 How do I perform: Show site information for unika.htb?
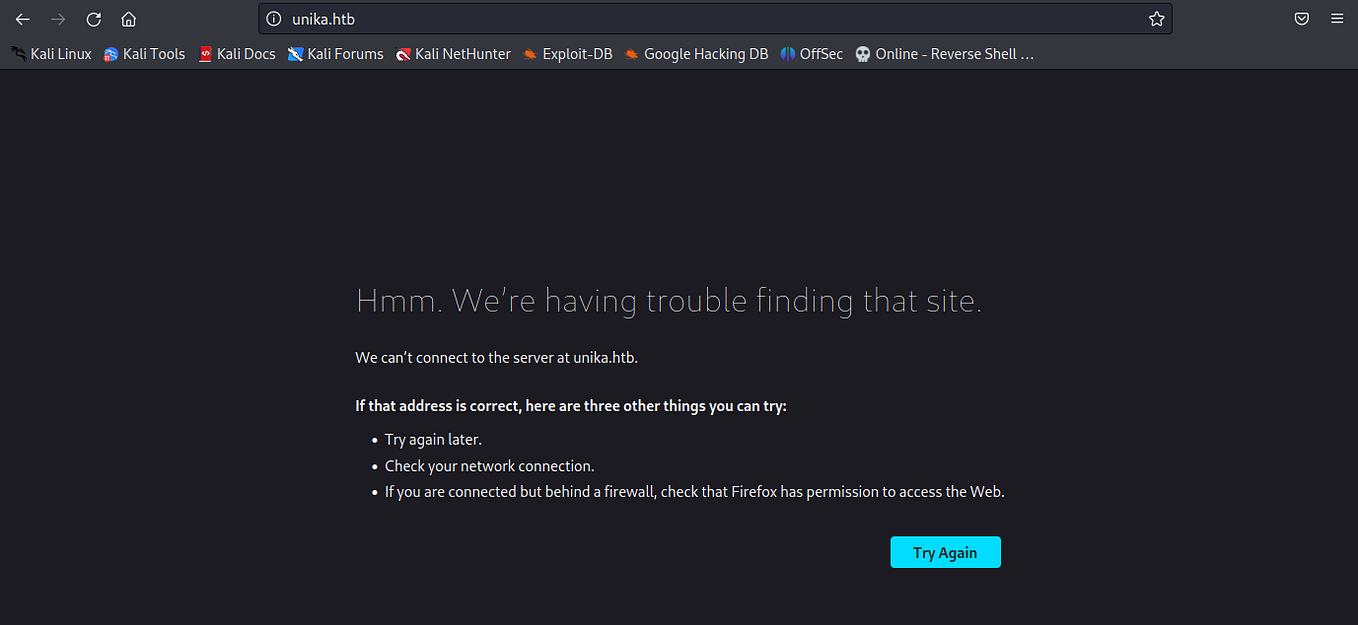point(275,19)
